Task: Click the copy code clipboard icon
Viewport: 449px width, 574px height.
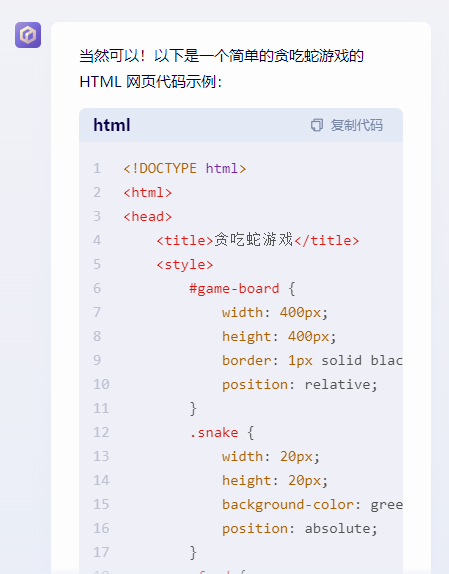Action: [317, 125]
